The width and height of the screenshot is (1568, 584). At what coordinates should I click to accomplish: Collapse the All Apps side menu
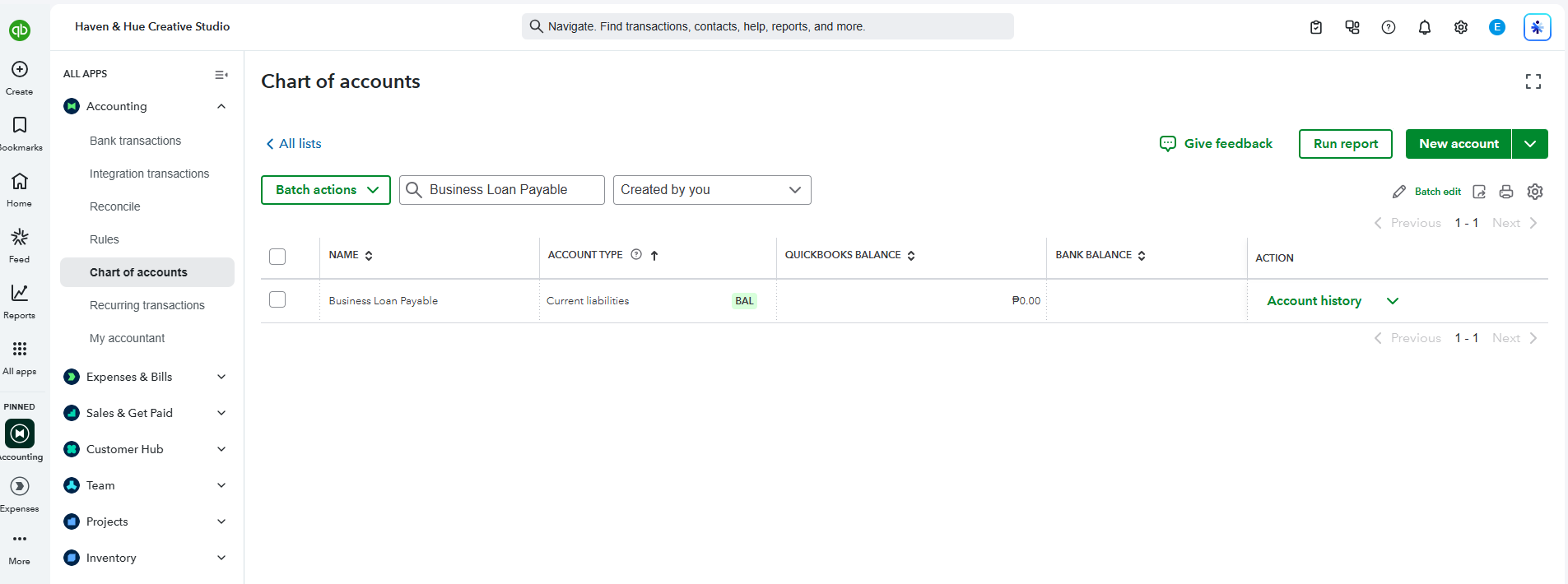coord(221,74)
